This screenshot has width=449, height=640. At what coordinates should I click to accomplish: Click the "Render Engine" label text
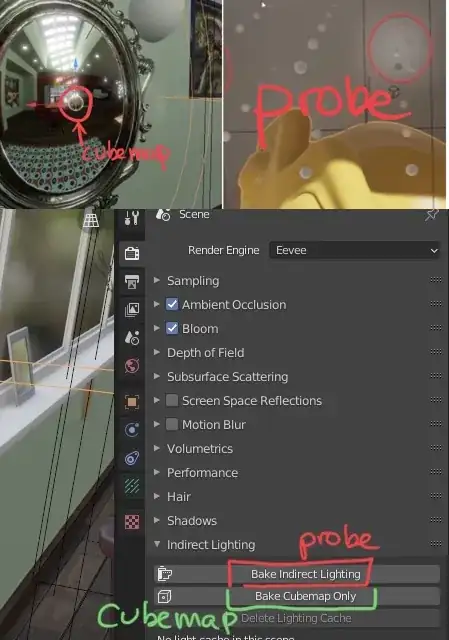pos(224,250)
